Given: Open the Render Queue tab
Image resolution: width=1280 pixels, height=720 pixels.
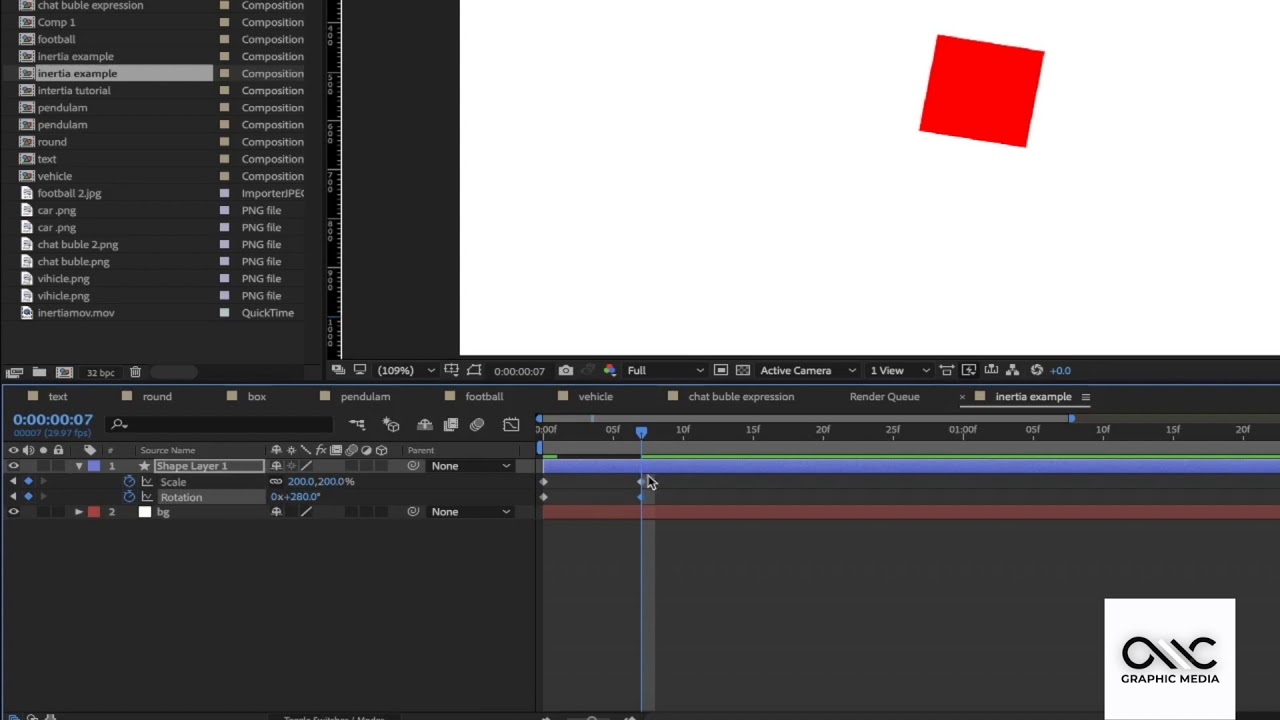Looking at the screenshot, I should (884, 397).
